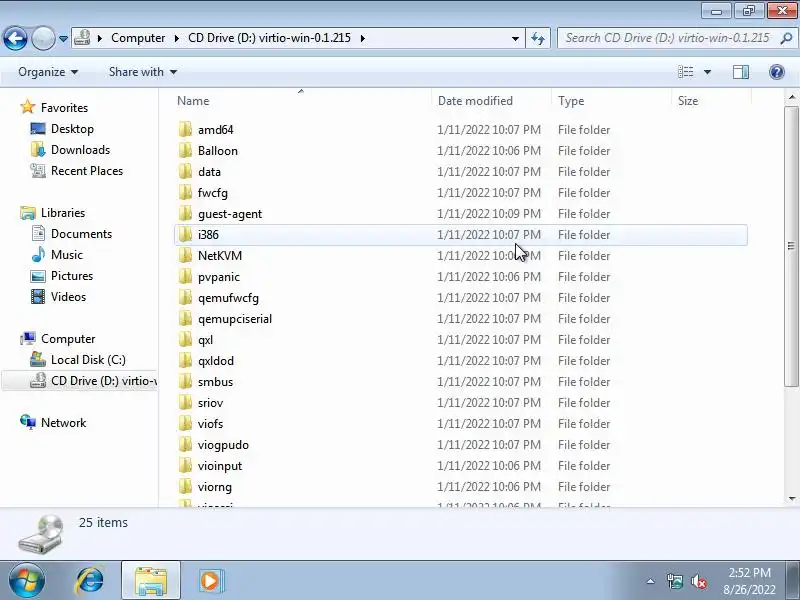
Task: Sort by Date modified column header
Action: (492, 101)
